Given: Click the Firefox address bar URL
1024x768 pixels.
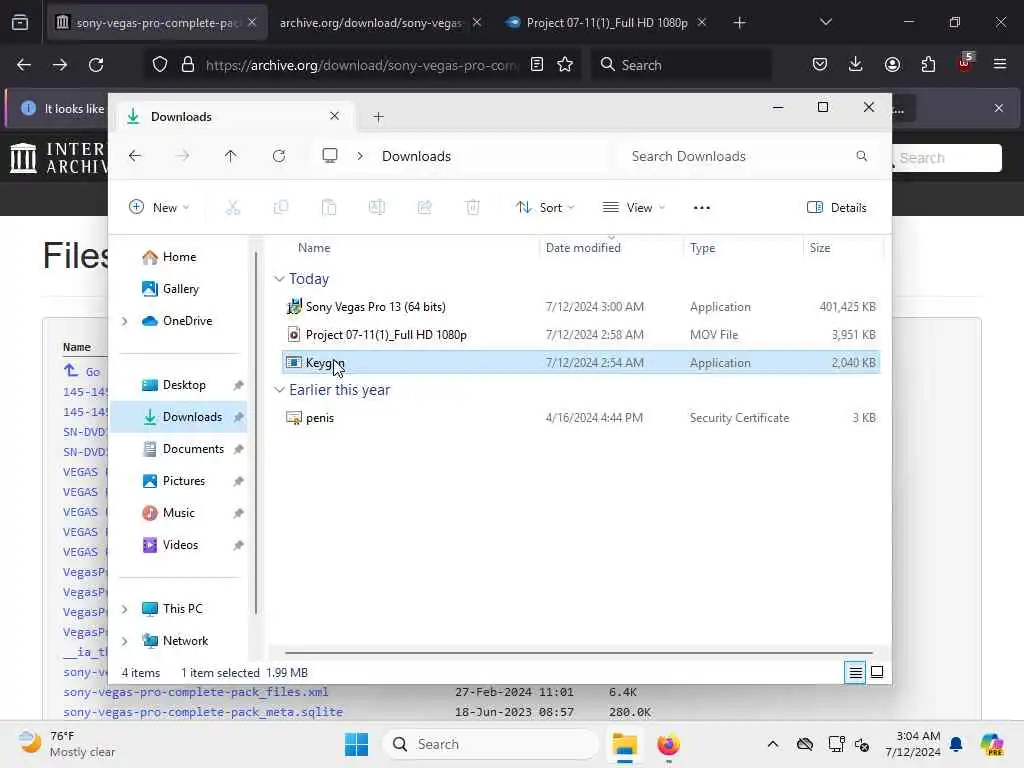Looking at the screenshot, I should 362,65.
